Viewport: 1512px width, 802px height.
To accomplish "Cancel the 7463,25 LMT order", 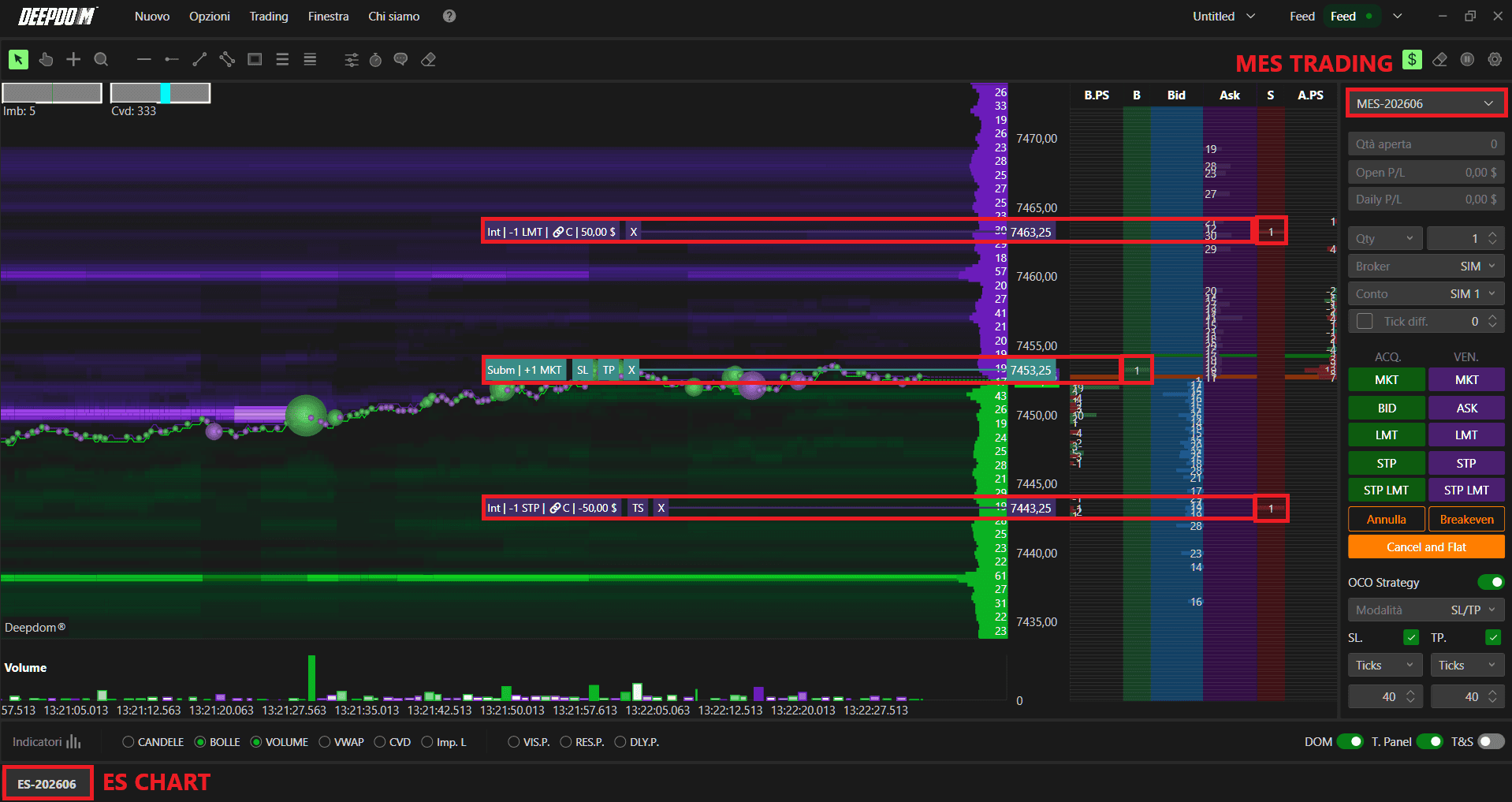I will point(633,232).
